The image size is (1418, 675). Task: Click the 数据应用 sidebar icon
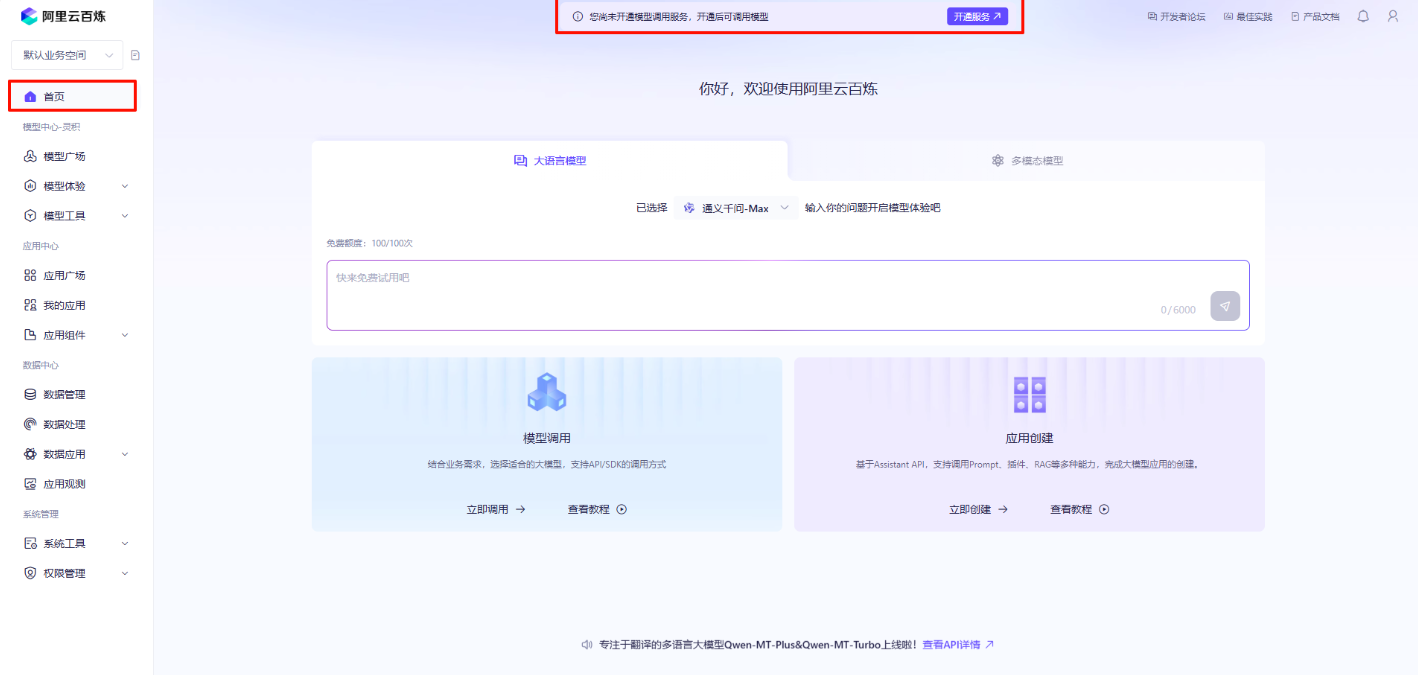(x=30, y=454)
